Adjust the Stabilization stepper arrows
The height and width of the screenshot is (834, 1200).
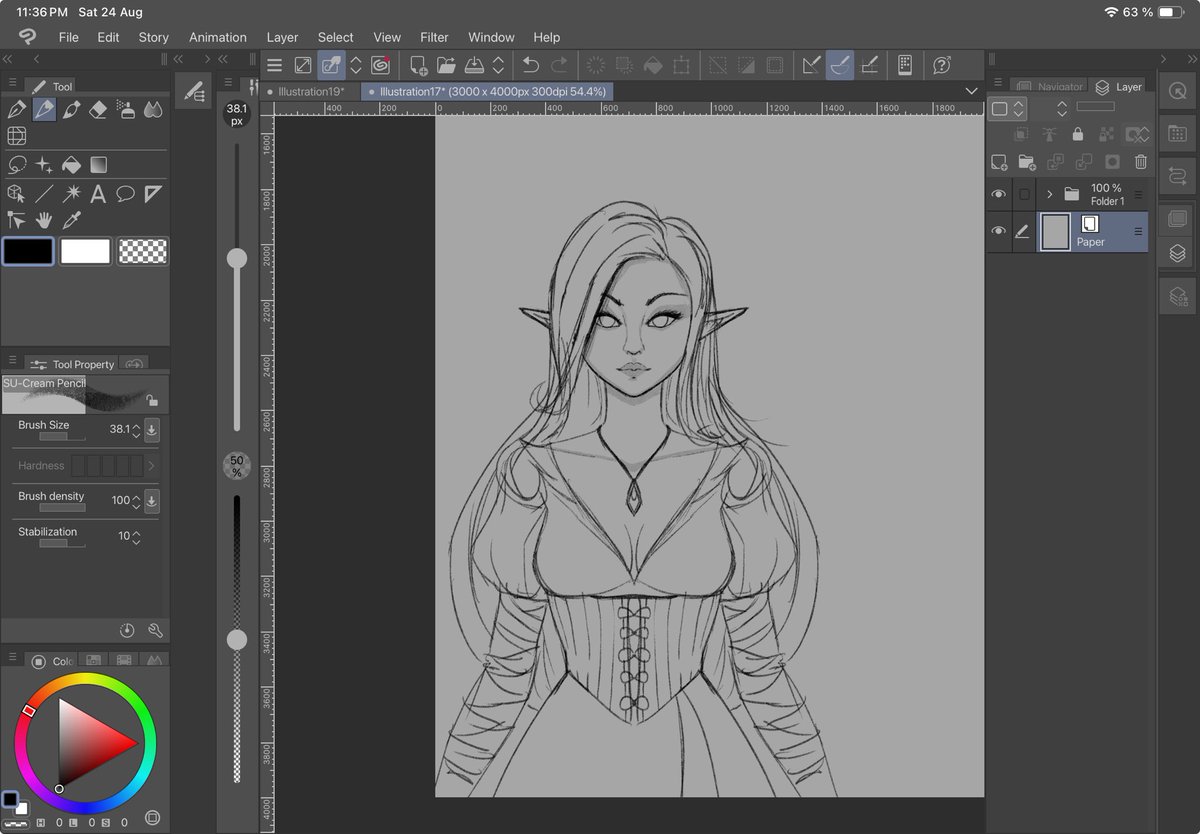click(136, 537)
